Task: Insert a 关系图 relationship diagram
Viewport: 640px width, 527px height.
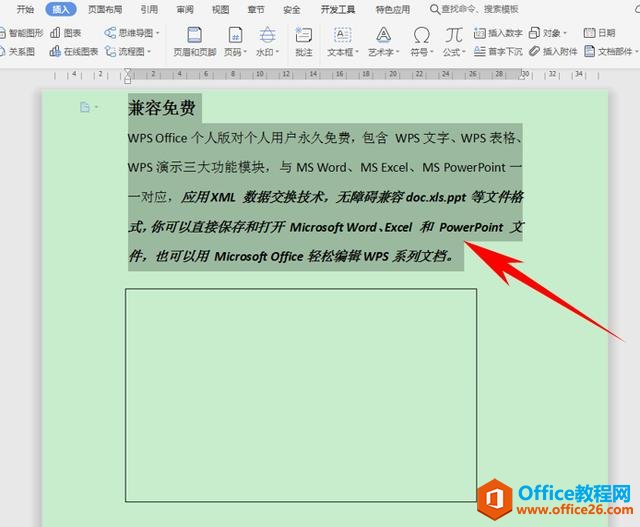Action: pyautogui.click(x=18, y=51)
